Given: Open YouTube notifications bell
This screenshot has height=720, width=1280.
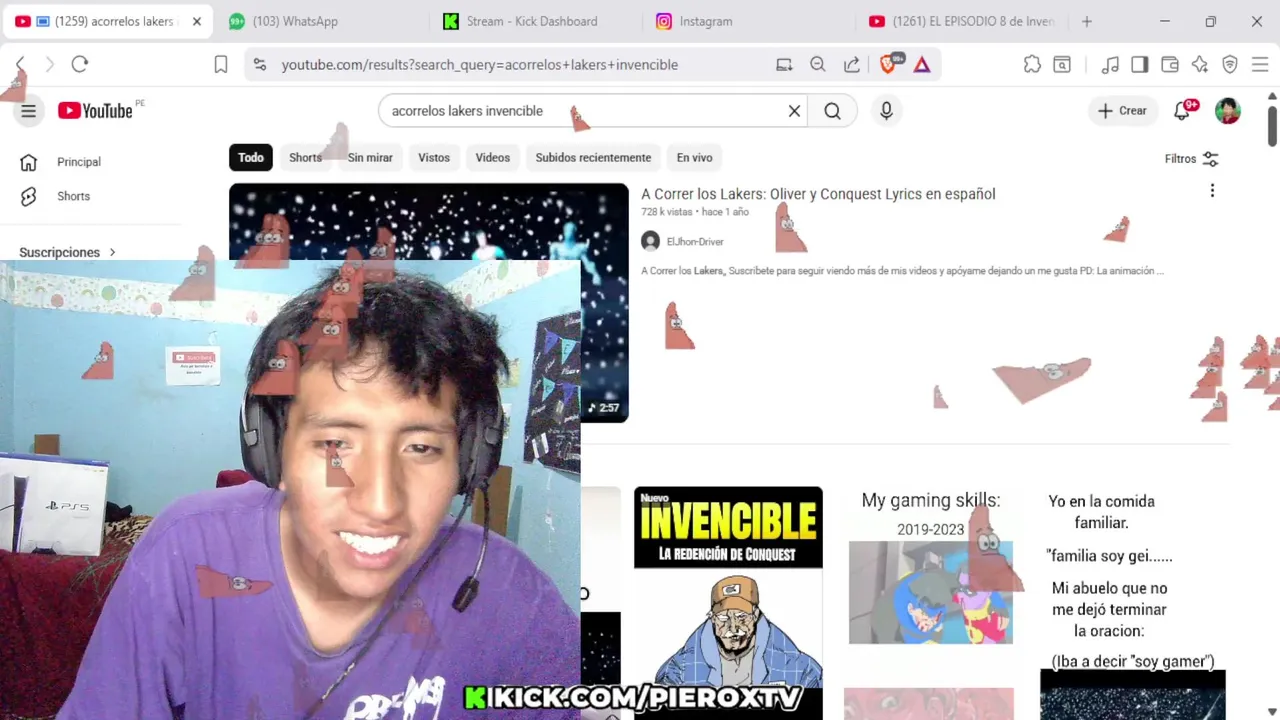Looking at the screenshot, I should [x=1183, y=110].
